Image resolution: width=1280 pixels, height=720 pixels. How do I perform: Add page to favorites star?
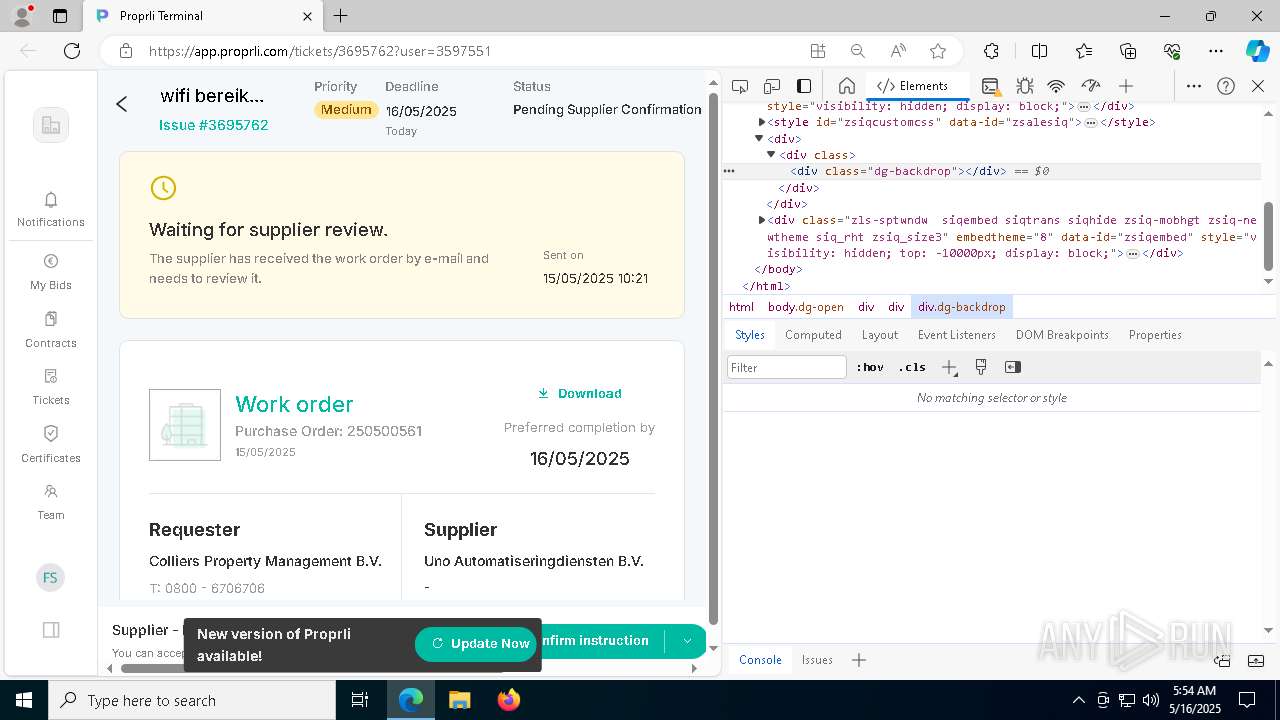tap(937, 51)
